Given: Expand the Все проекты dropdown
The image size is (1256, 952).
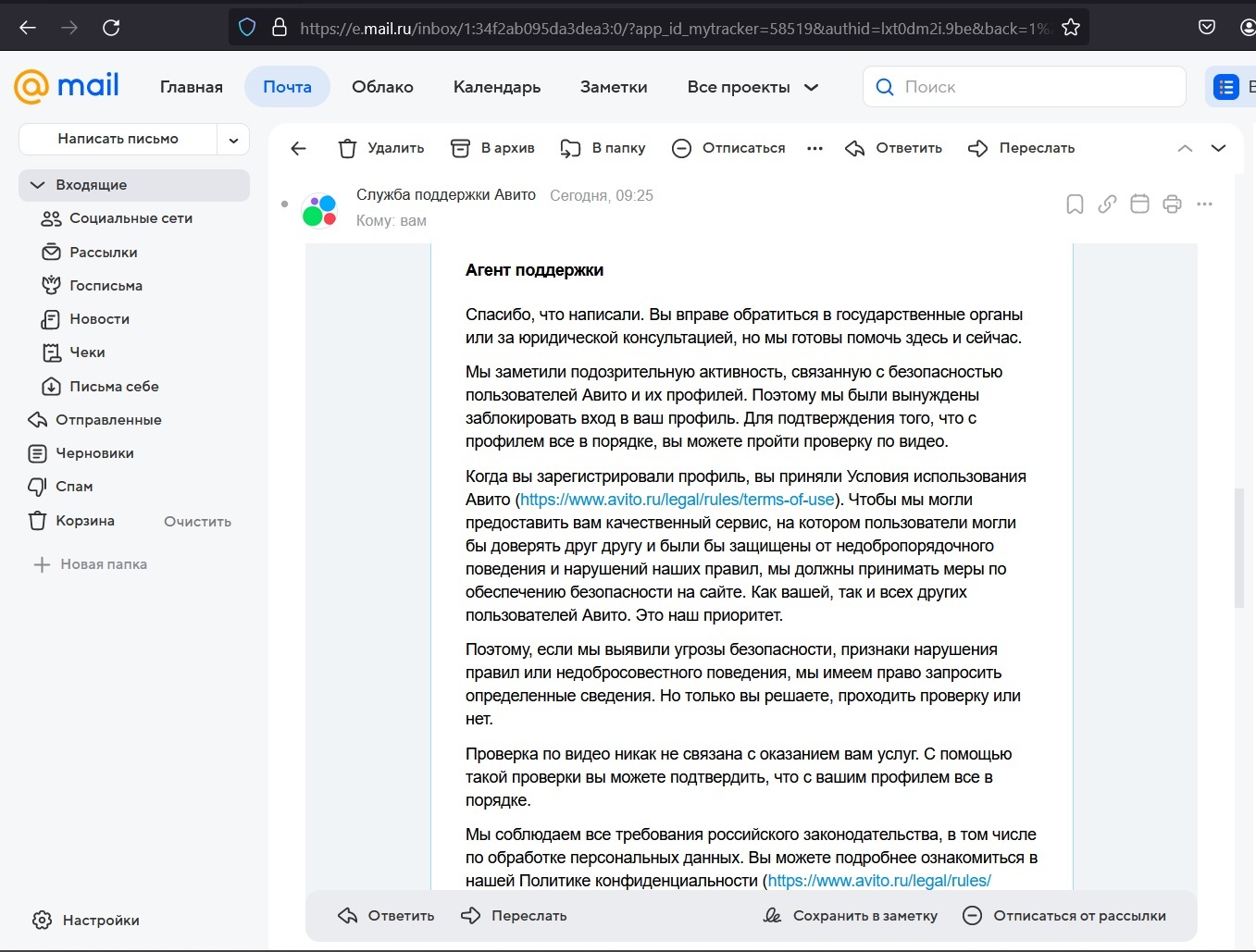Looking at the screenshot, I should pyautogui.click(x=752, y=87).
